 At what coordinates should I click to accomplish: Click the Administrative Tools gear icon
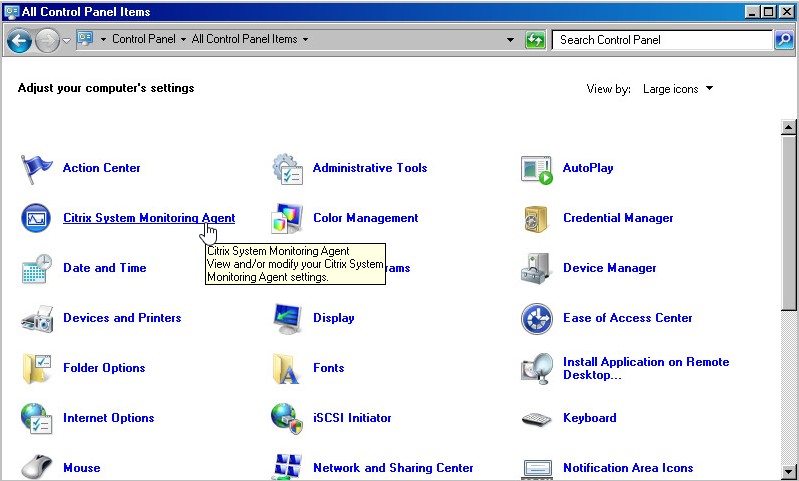[x=288, y=169]
